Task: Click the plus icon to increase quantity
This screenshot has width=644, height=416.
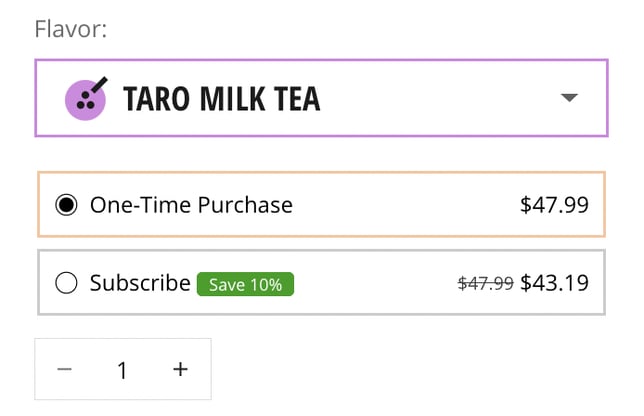Action: (x=180, y=369)
